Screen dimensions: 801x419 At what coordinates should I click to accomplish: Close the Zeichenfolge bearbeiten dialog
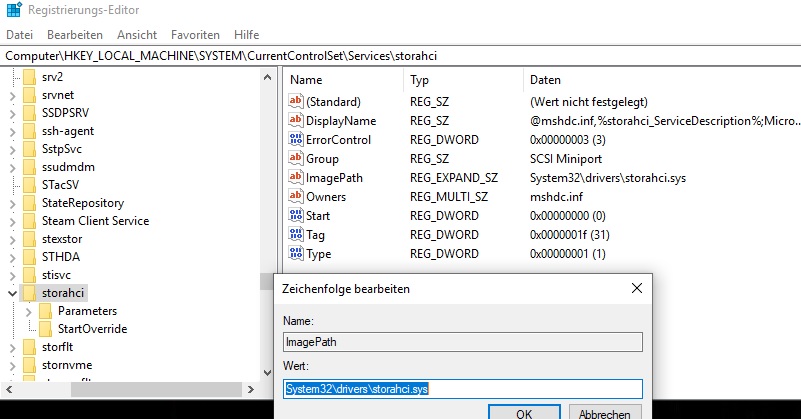(637, 288)
